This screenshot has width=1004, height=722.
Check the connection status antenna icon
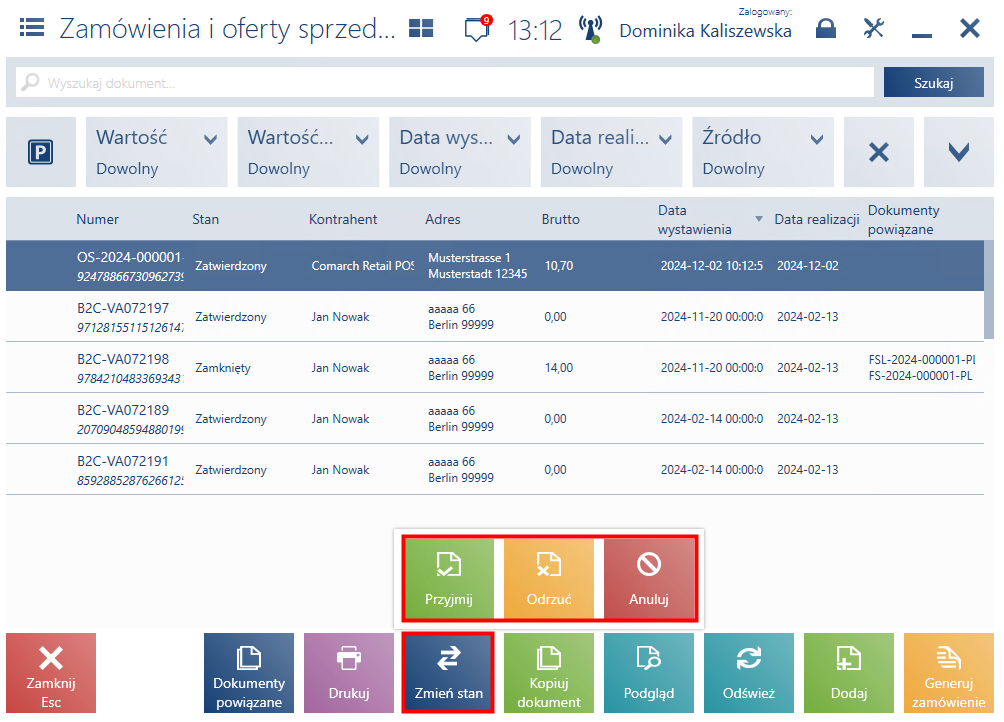click(x=590, y=29)
